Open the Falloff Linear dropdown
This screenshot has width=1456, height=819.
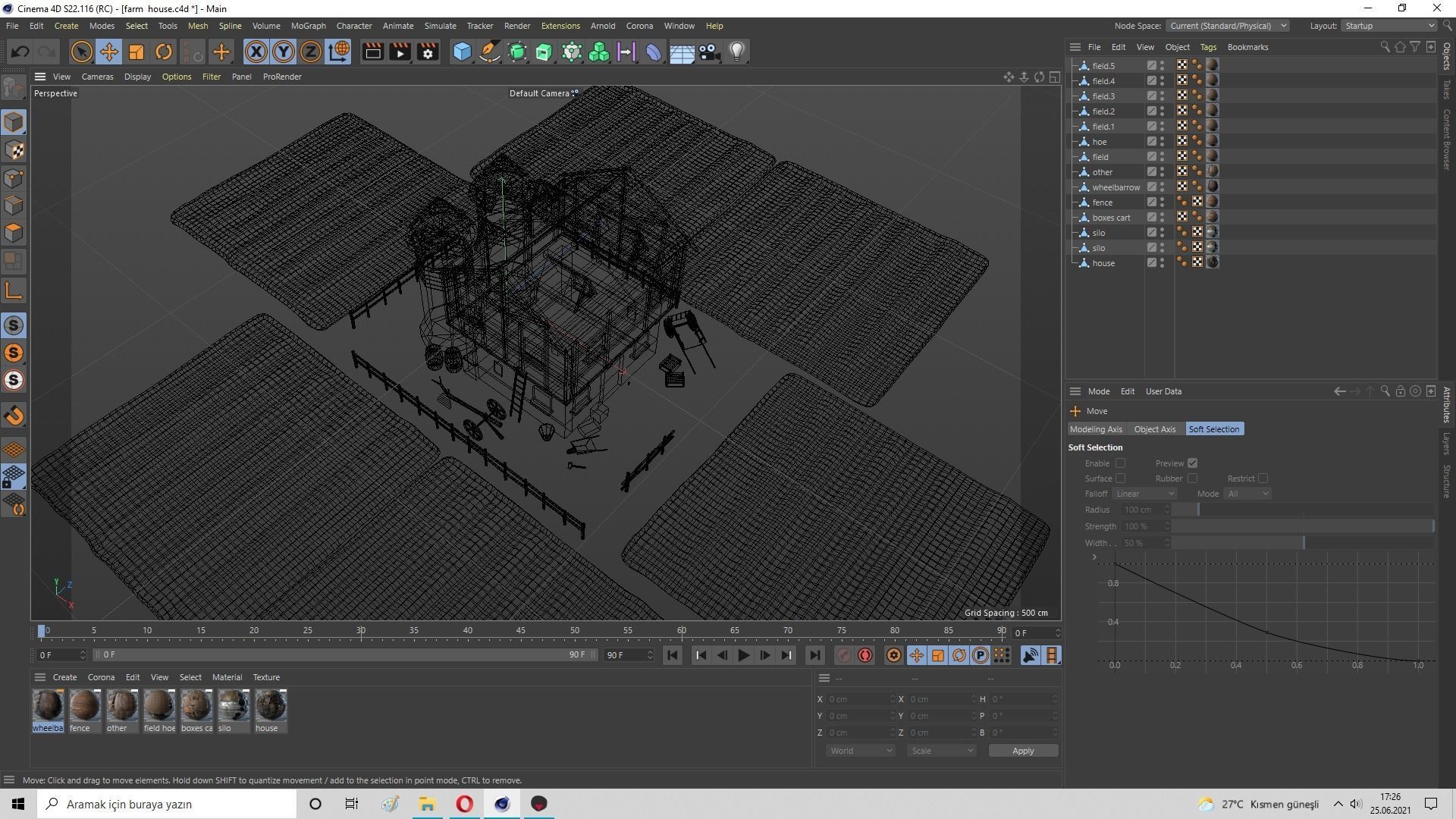[1145, 494]
